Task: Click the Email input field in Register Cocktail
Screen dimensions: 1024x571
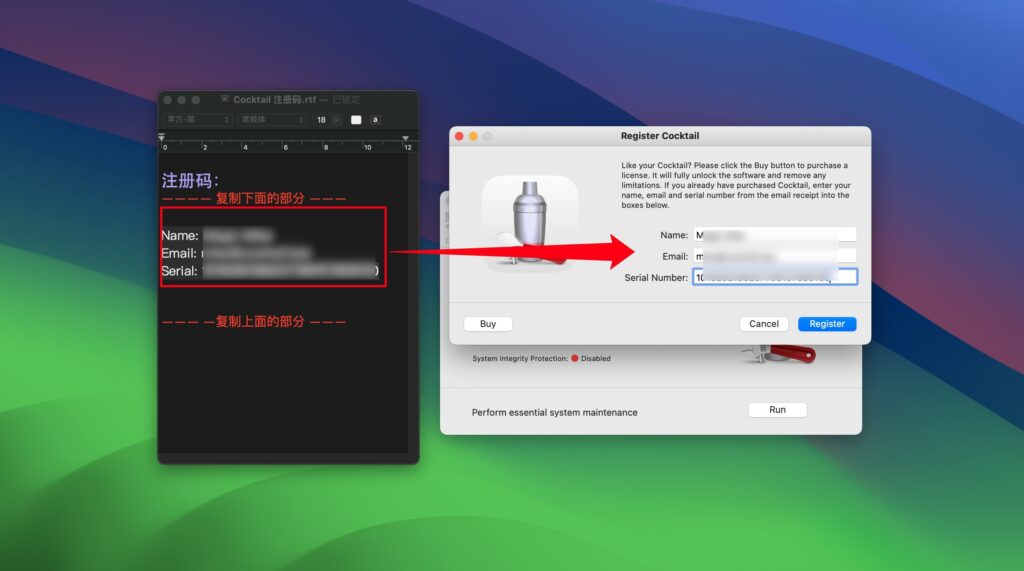Action: point(775,256)
